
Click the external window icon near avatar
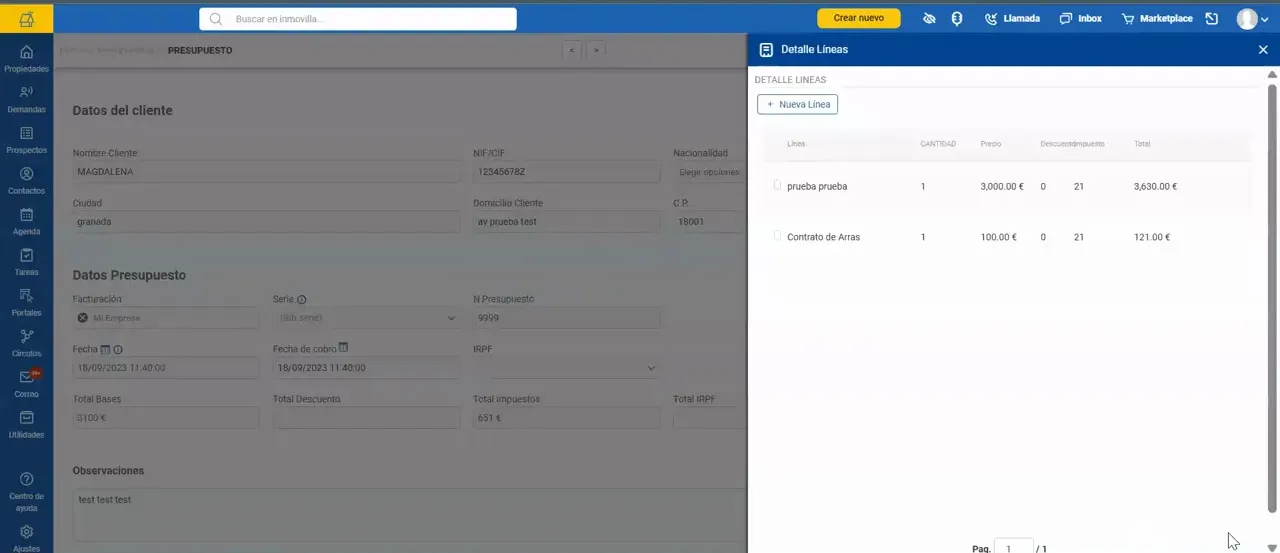coord(1212,18)
